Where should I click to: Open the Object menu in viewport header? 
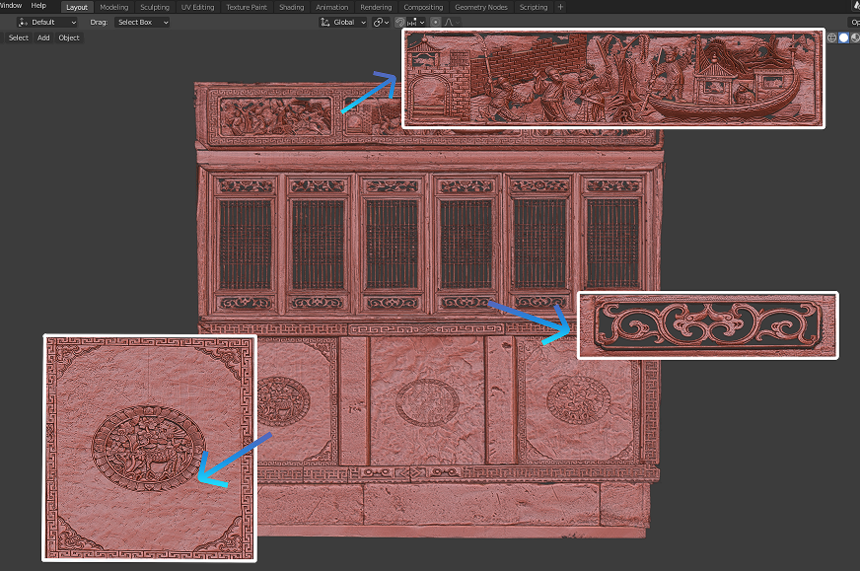[x=69, y=38]
